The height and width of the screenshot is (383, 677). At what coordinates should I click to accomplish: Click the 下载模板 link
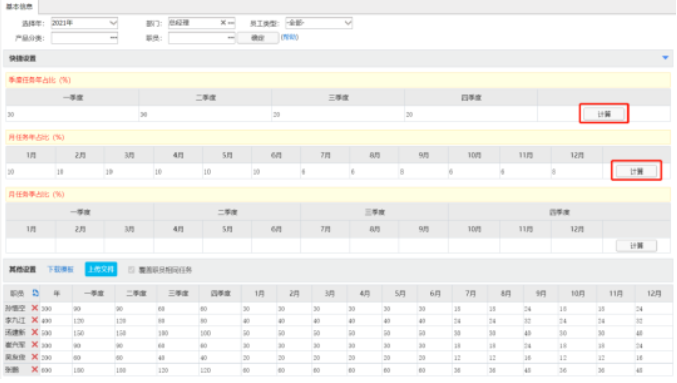click(60, 269)
